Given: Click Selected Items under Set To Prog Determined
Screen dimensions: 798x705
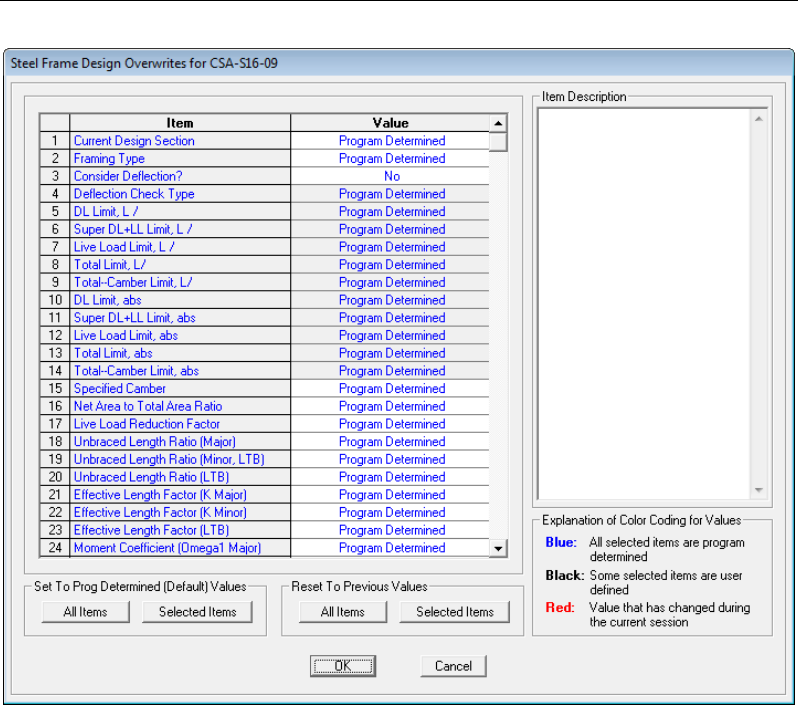Looking at the screenshot, I should click(197, 612).
